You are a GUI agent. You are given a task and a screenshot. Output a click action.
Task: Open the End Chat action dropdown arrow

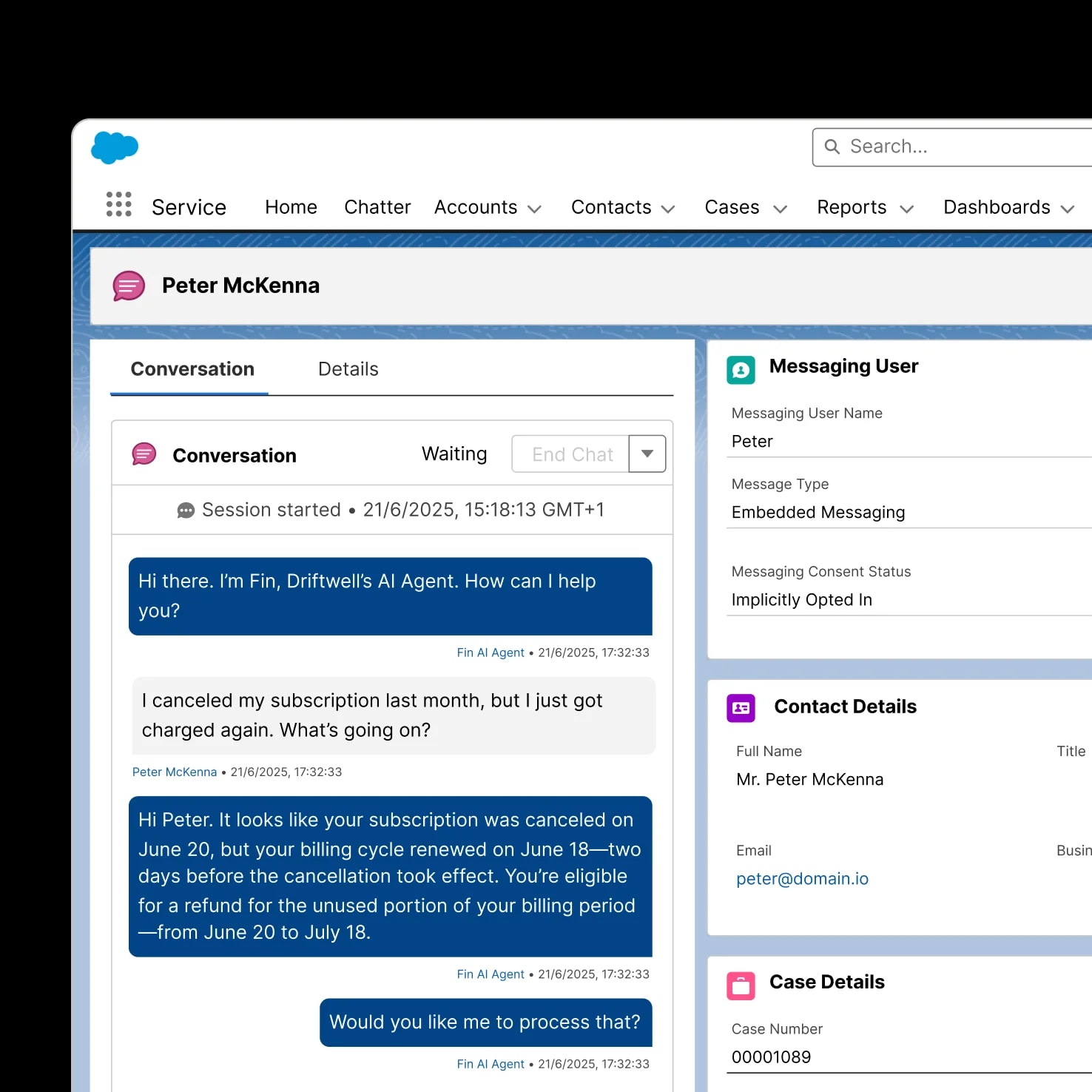647,454
